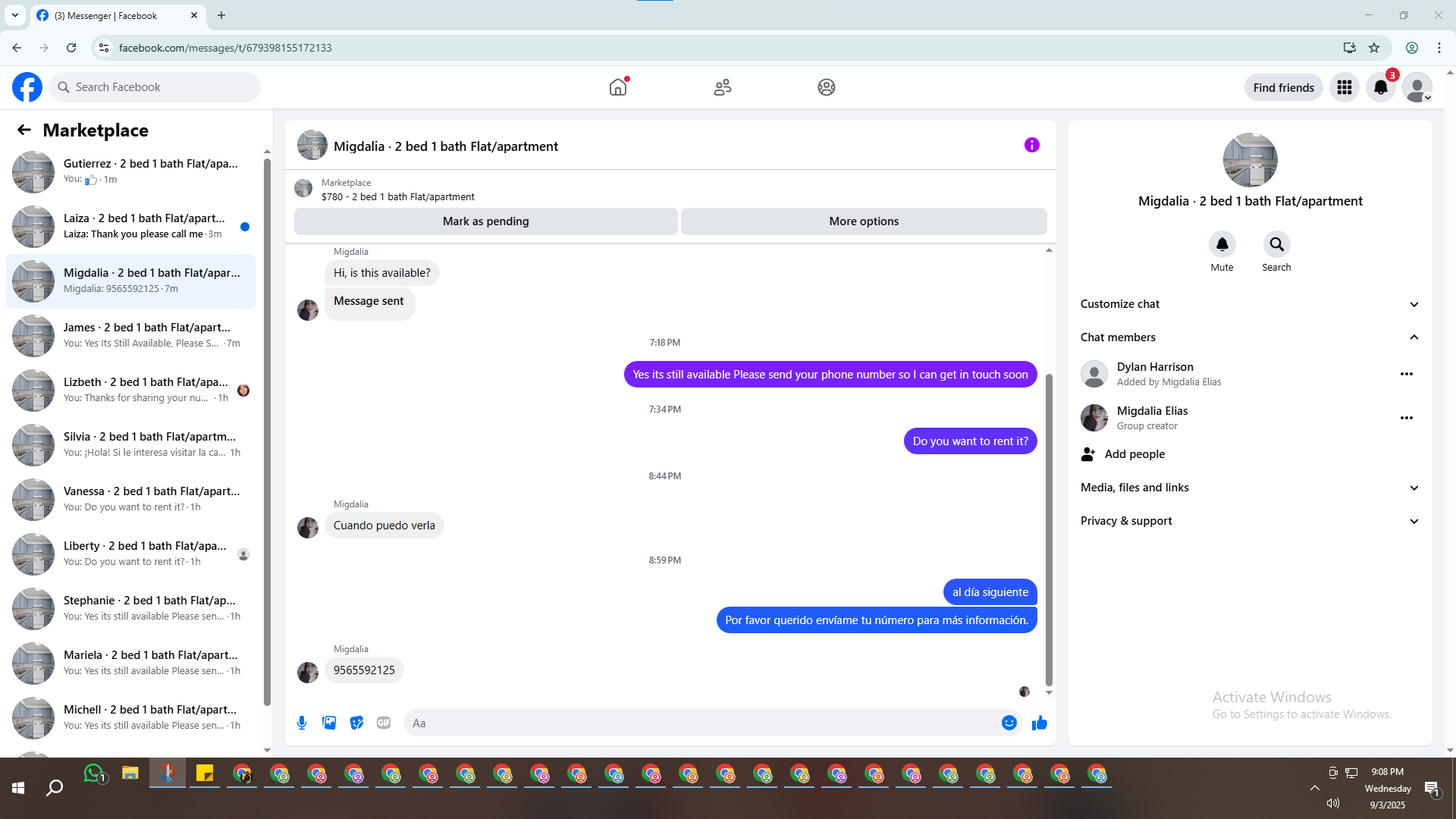Screen dimensions: 1456x819
Task: Open Windows taskbar search
Action: (55, 789)
